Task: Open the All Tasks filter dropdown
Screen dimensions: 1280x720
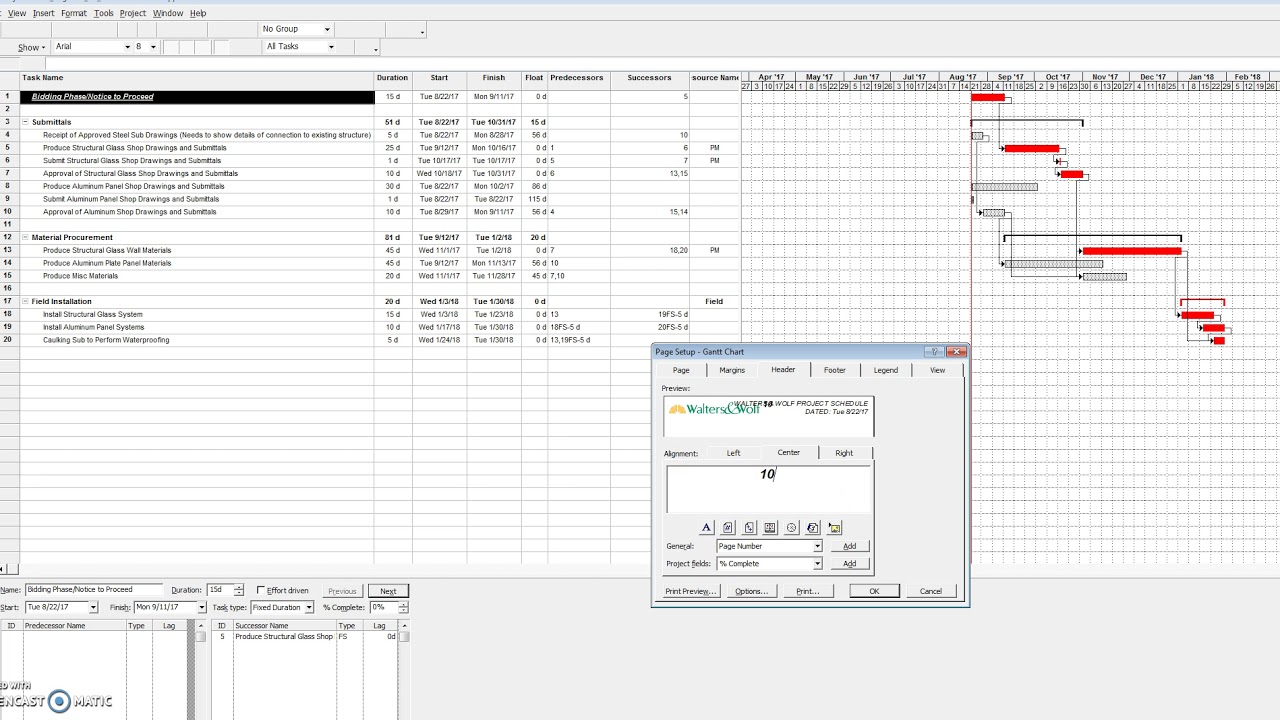Action: click(331, 47)
